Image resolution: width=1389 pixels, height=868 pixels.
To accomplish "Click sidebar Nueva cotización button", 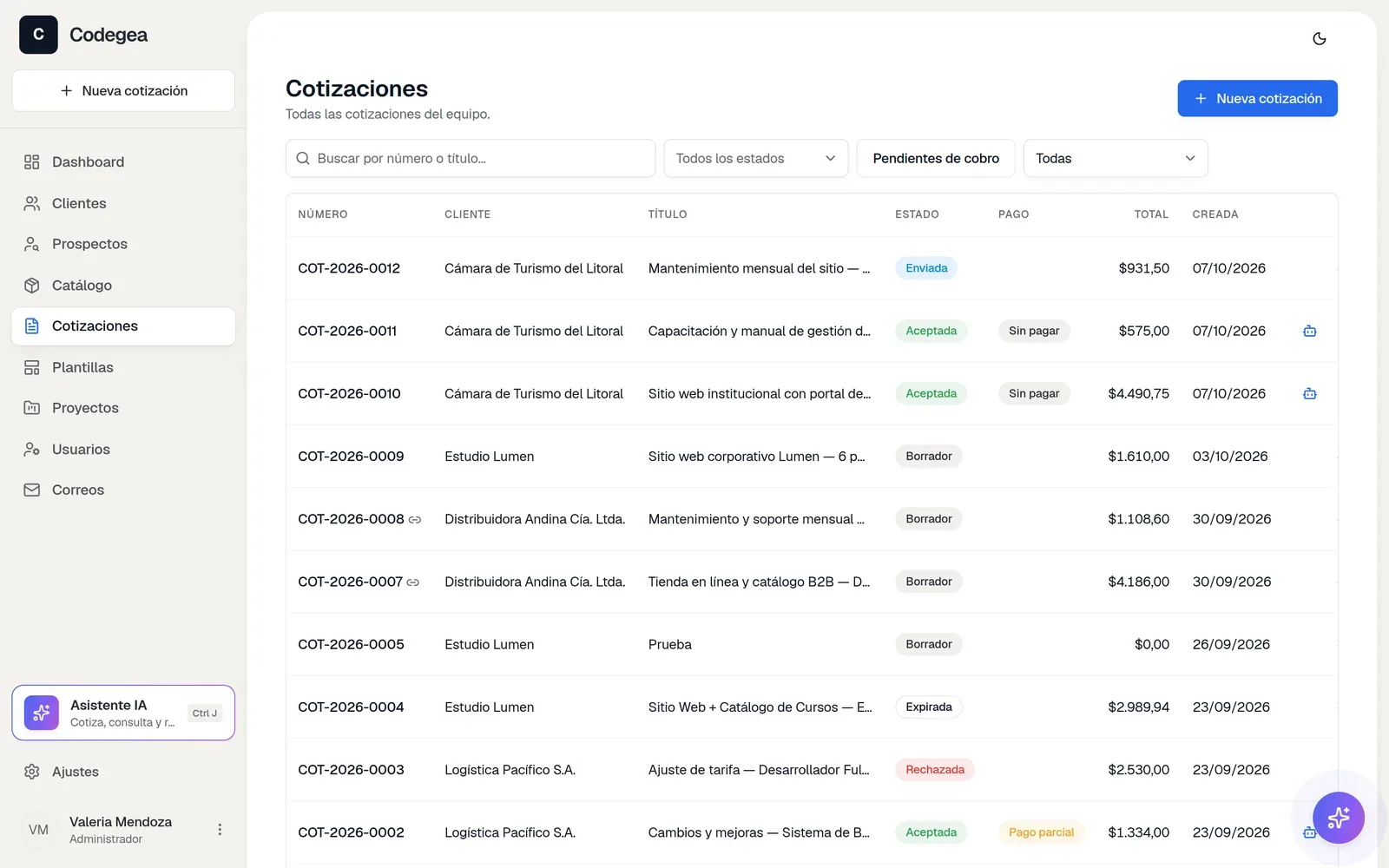I will pos(123,90).
